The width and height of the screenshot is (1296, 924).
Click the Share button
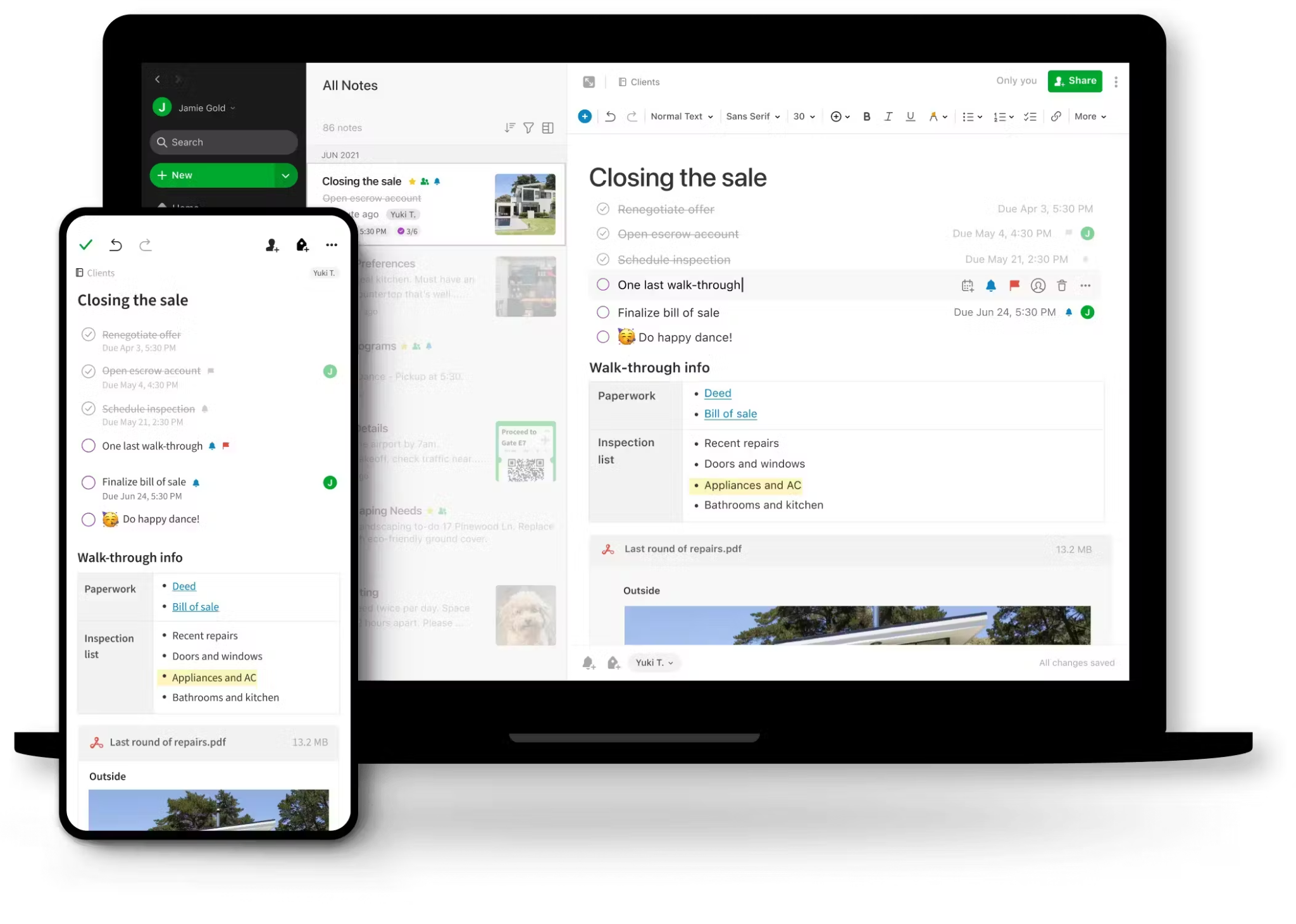1075,80
